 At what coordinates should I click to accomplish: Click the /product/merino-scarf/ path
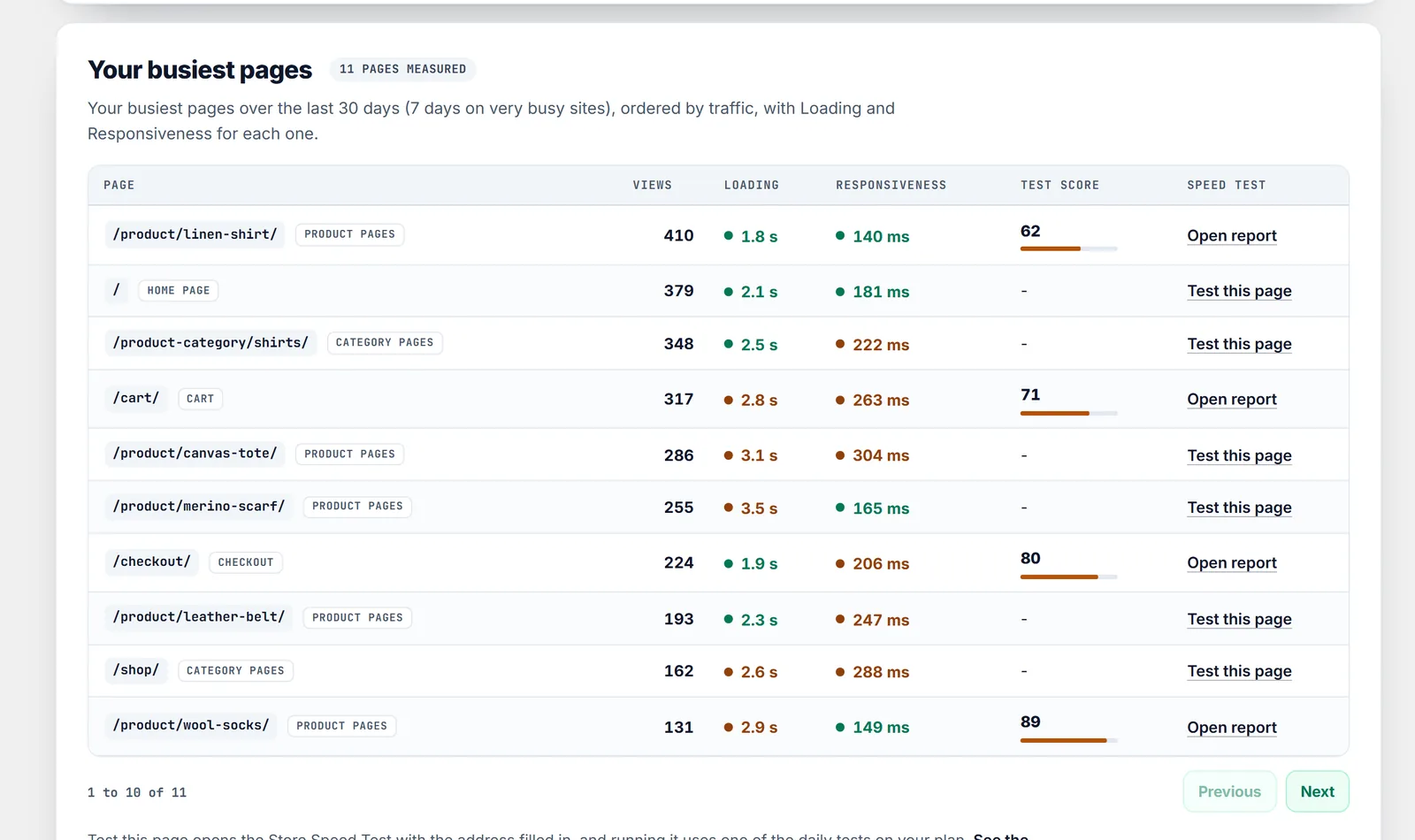199,506
